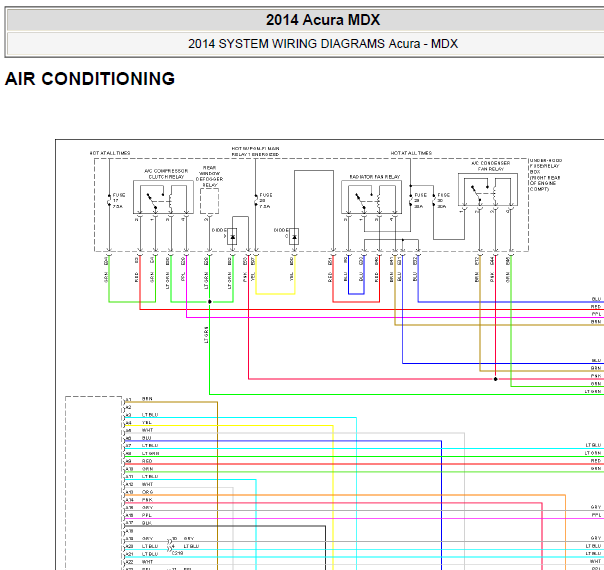
Task: Click the "FUSE 17 7.5A" label
Action: (x=119, y=201)
